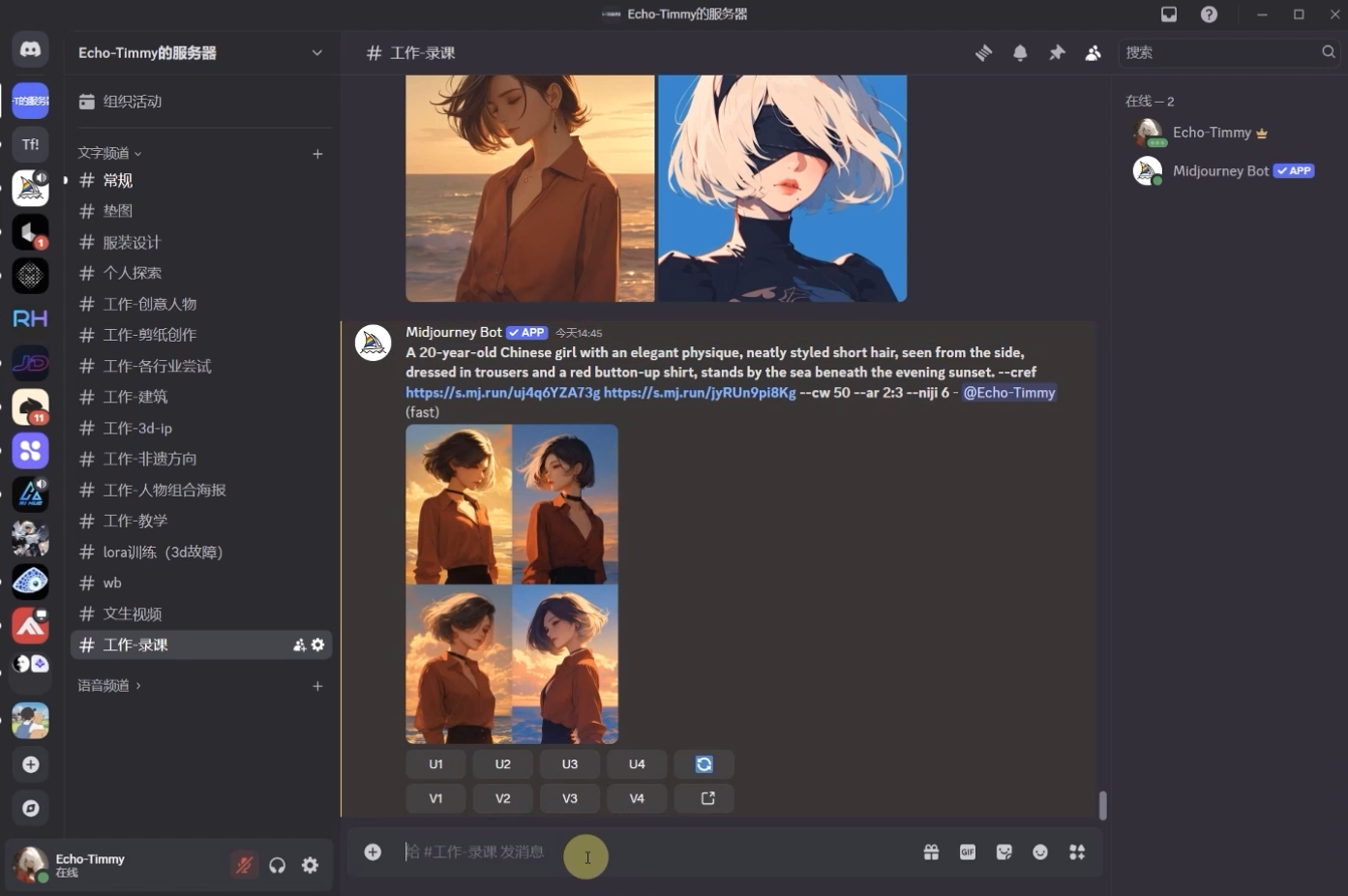Screen dimensions: 1348x896
Task: Open the 组织活动 events item
Action: coord(201,102)
